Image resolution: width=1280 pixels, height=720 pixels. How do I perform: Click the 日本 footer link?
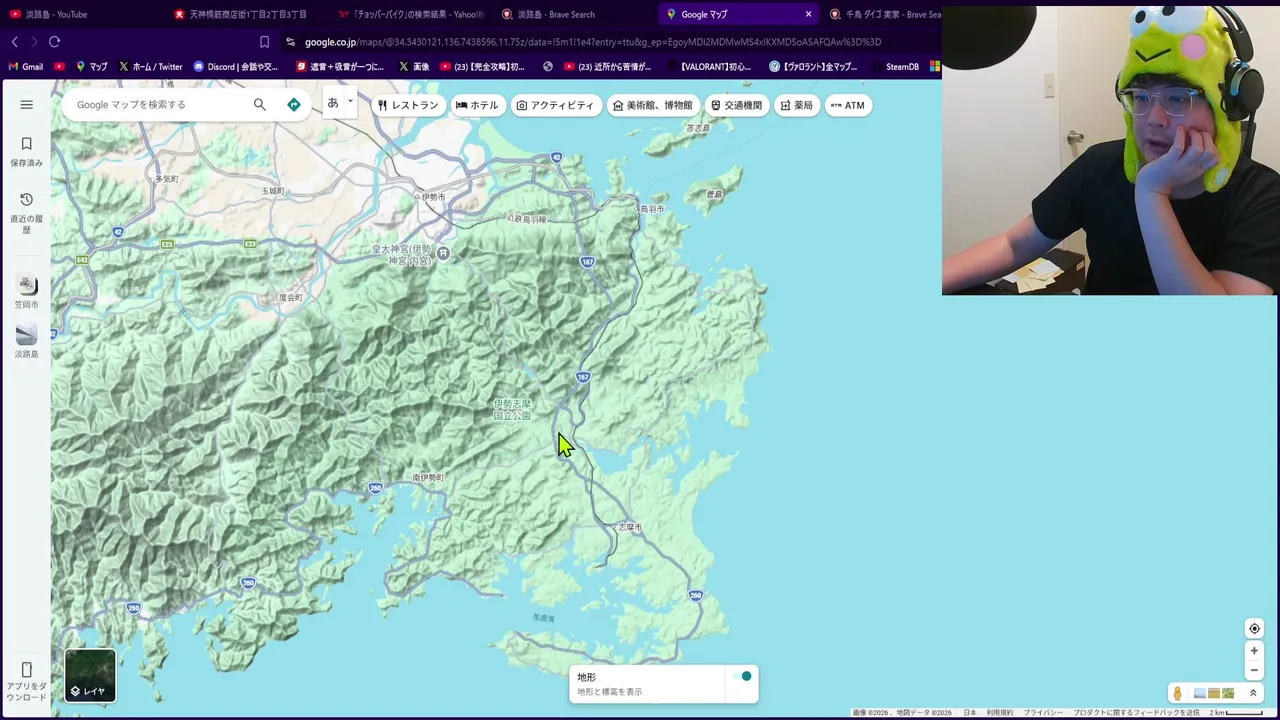969,713
